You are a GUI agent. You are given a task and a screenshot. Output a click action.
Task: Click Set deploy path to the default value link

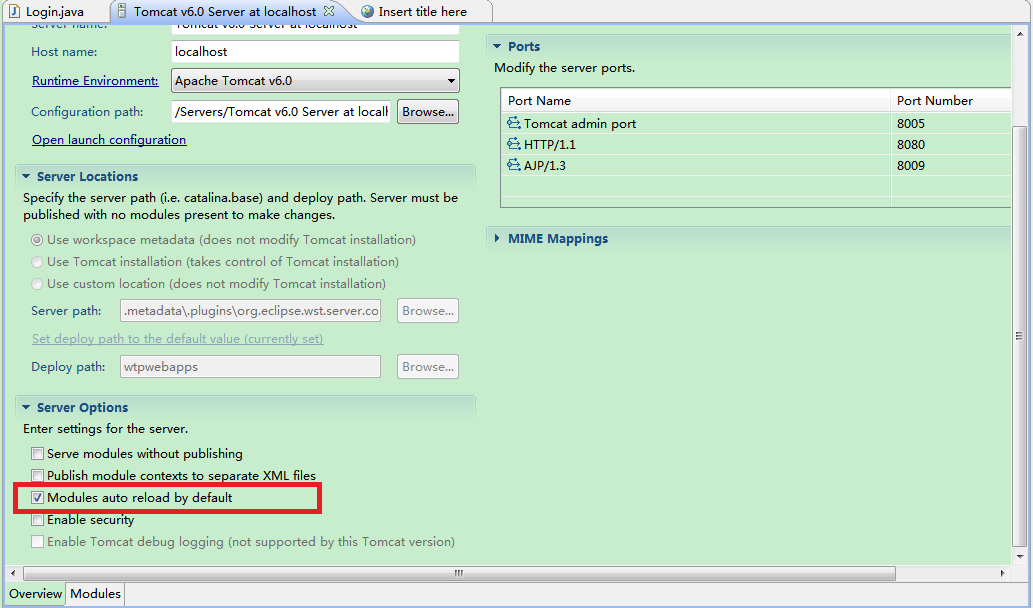(x=178, y=339)
